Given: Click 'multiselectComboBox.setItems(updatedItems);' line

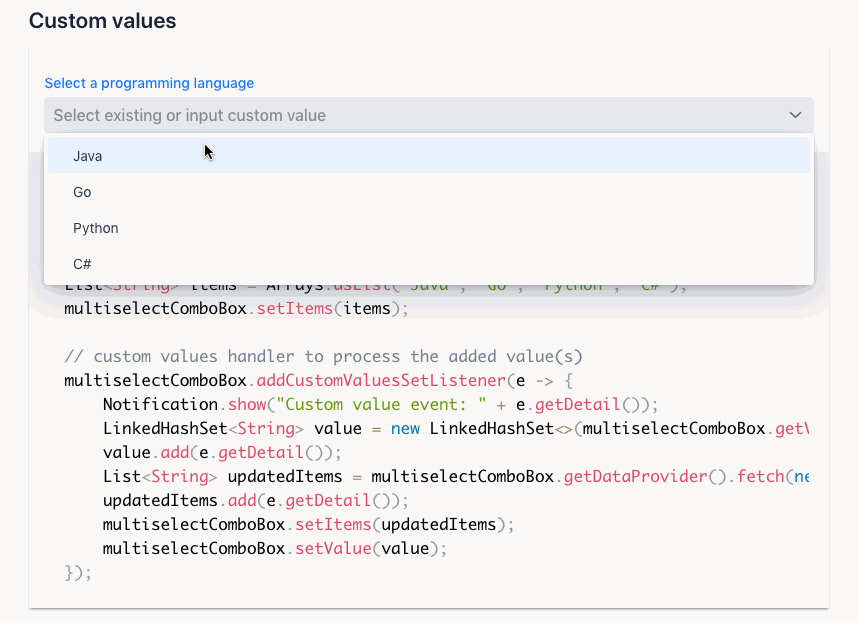Looking at the screenshot, I should (x=308, y=524).
